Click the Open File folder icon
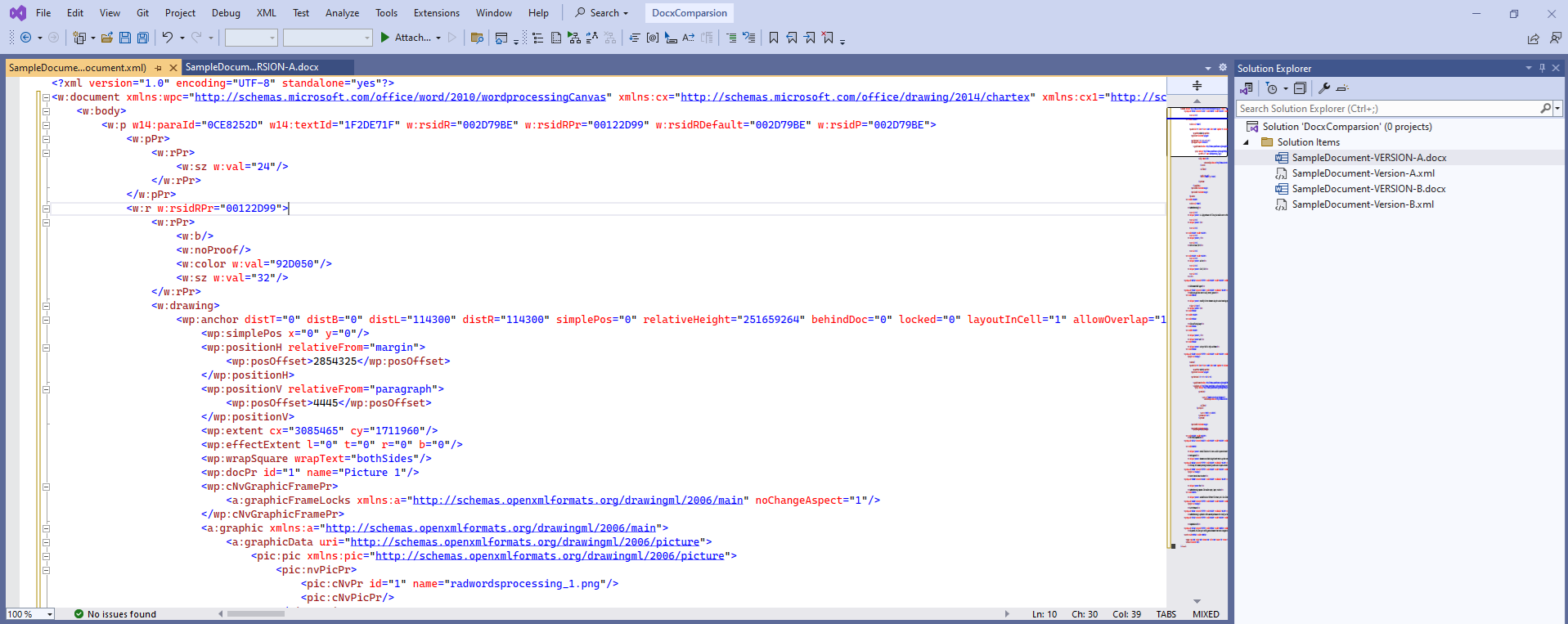 tap(106, 38)
